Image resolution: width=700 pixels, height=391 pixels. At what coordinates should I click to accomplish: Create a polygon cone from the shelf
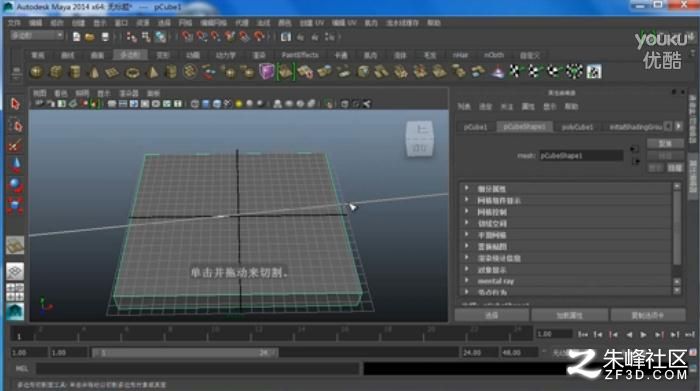click(x=94, y=72)
